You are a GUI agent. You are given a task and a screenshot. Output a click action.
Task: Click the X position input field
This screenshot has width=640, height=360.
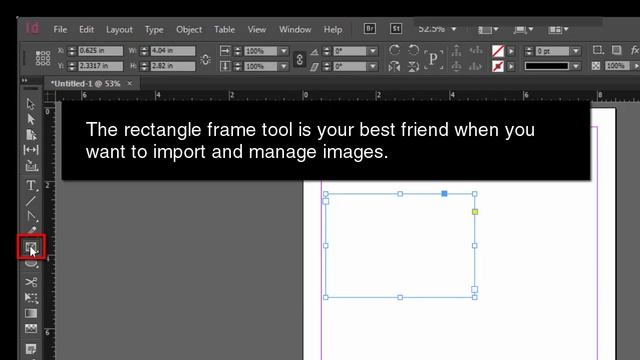(100, 51)
